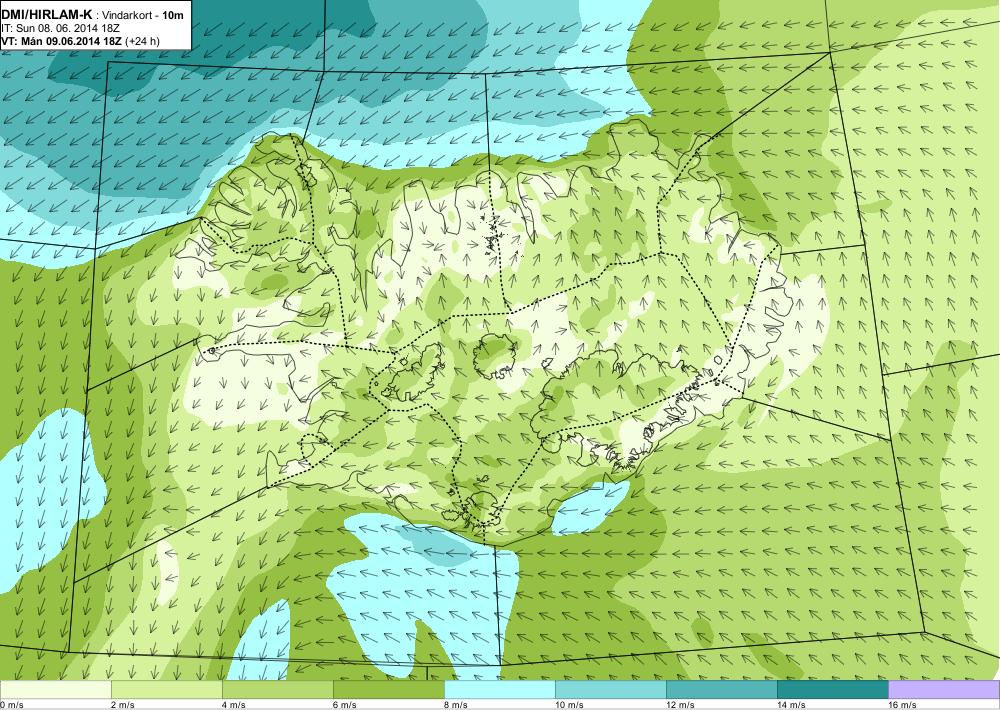The height and width of the screenshot is (710, 1000).
Task: Click the '(+24 h)' forecast offset text
Action: coord(143,41)
